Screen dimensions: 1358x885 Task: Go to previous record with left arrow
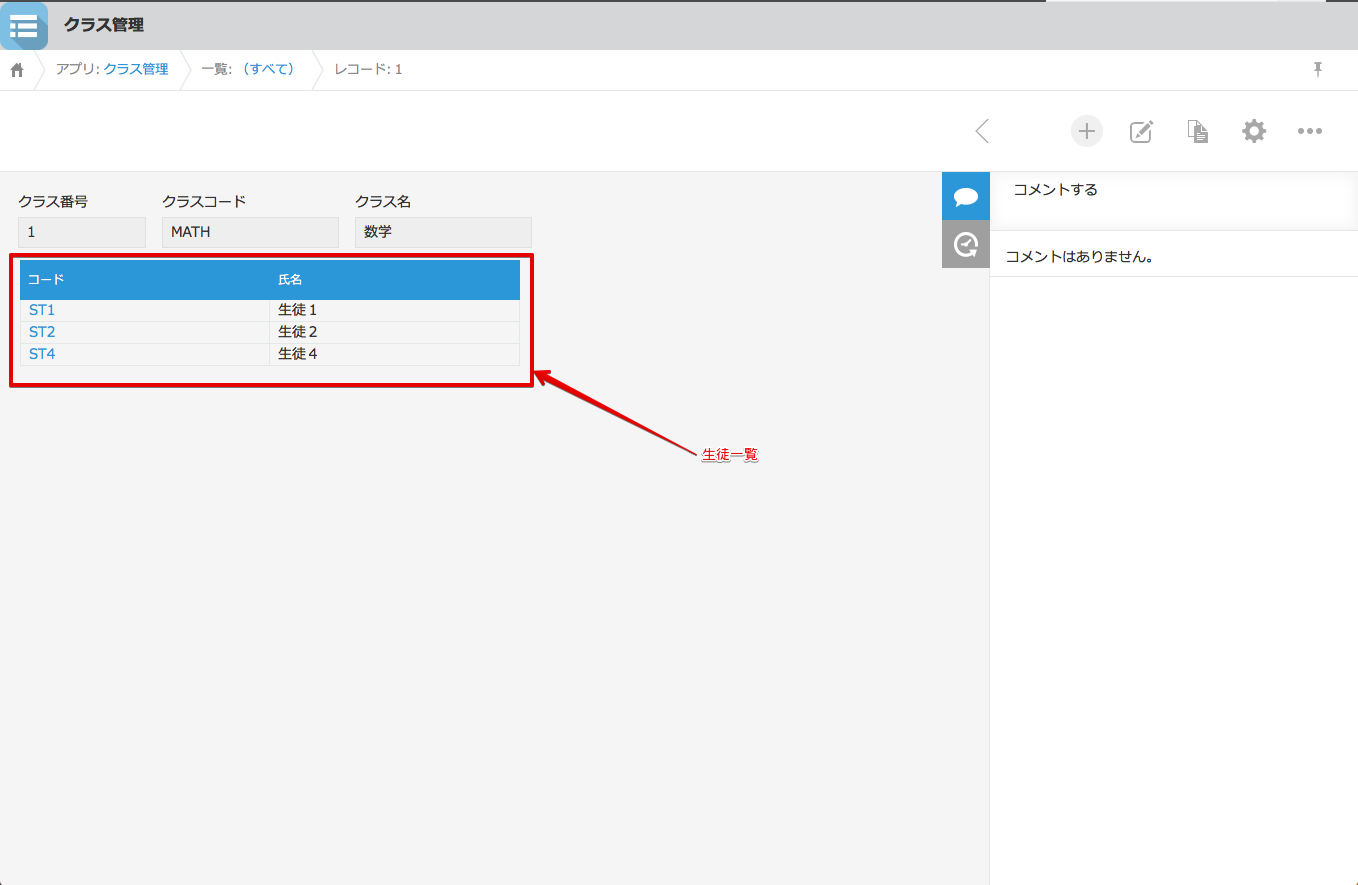[x=982, y=131]
